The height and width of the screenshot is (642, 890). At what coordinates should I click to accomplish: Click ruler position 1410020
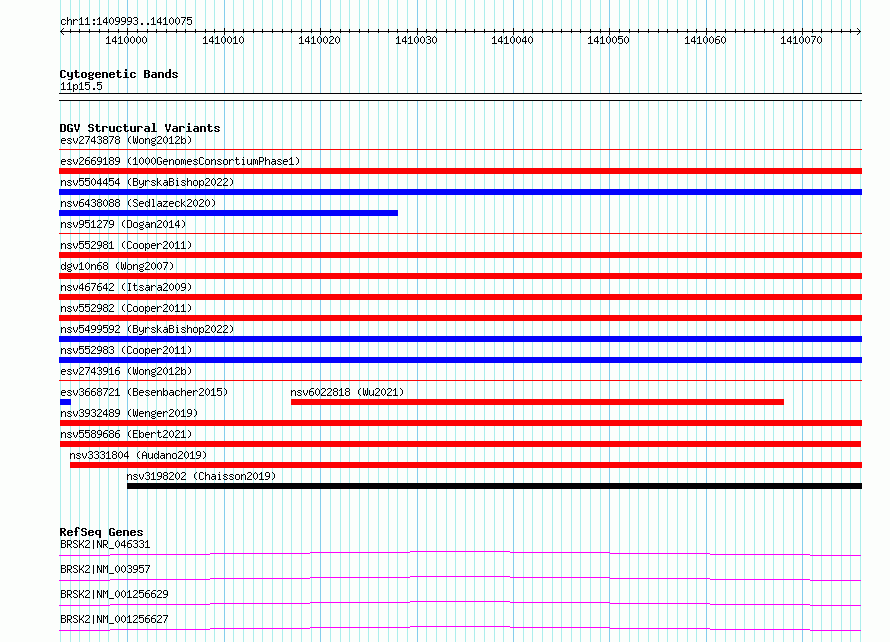pyautogui.click(x=319, y=40)
